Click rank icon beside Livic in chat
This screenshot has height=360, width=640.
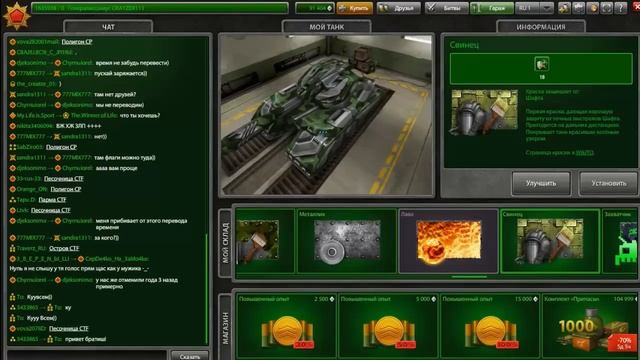13,210
